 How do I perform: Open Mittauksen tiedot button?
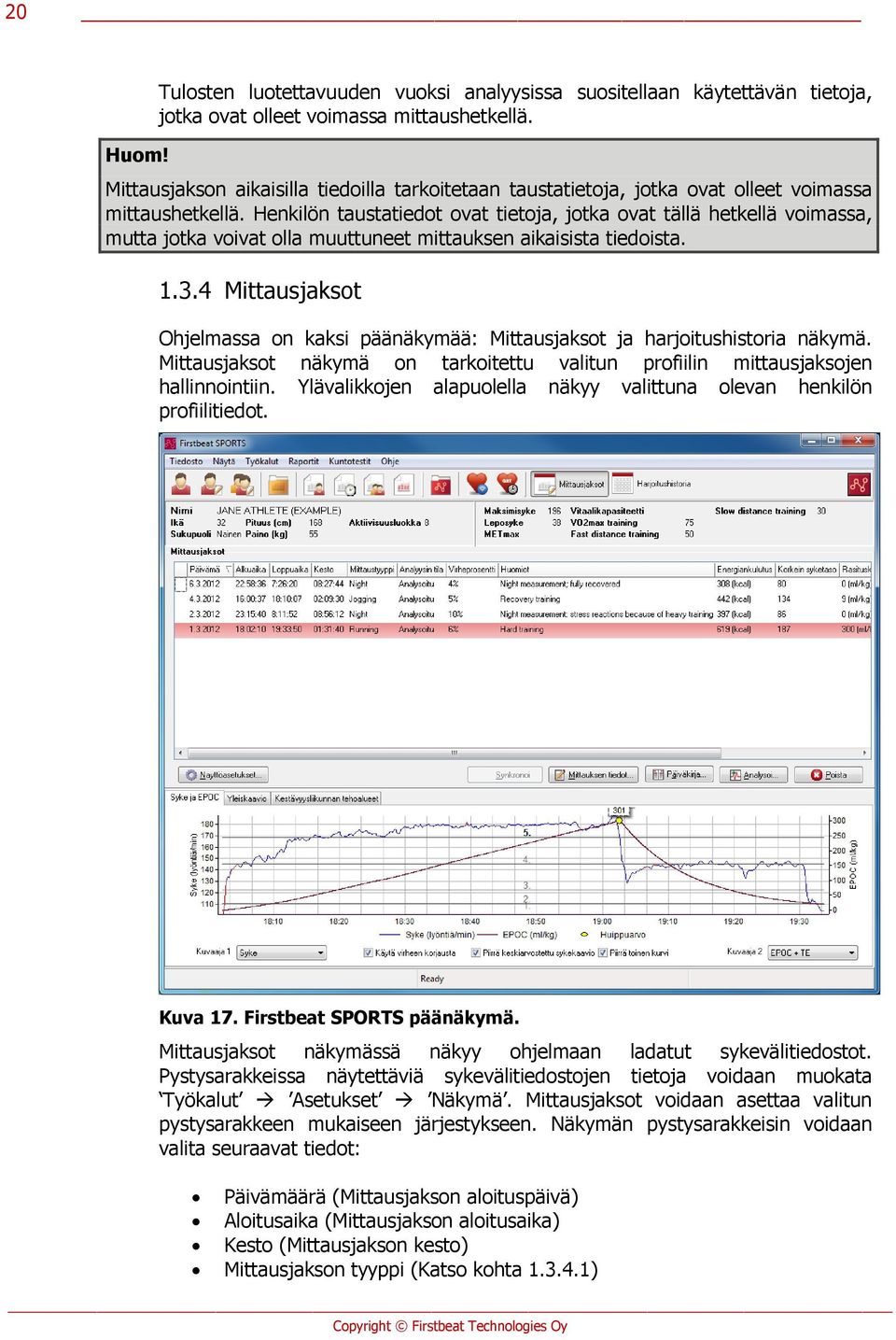(x=594, y=775)
